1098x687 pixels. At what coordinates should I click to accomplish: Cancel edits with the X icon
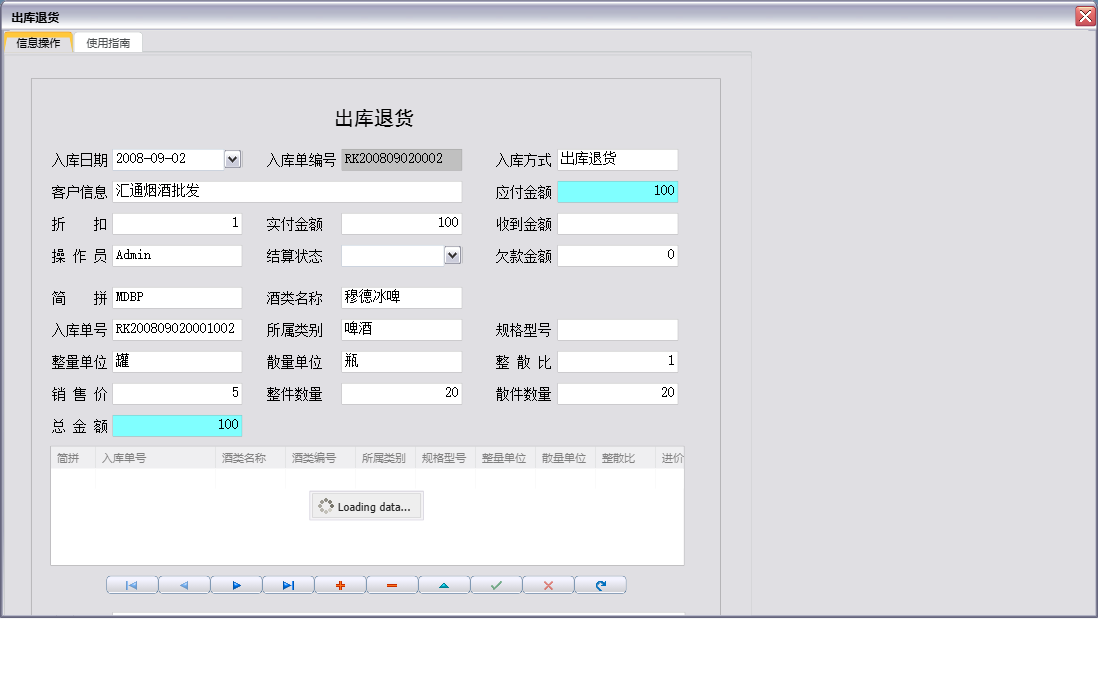coord(548,584)
